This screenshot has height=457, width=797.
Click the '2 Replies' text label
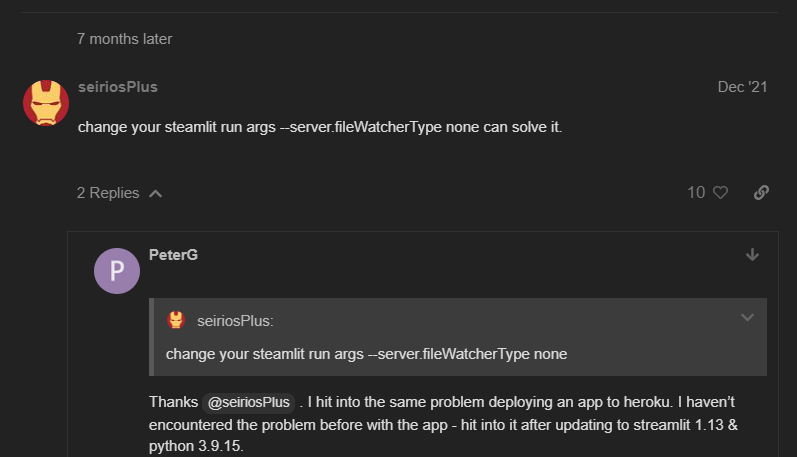(108, 193)
